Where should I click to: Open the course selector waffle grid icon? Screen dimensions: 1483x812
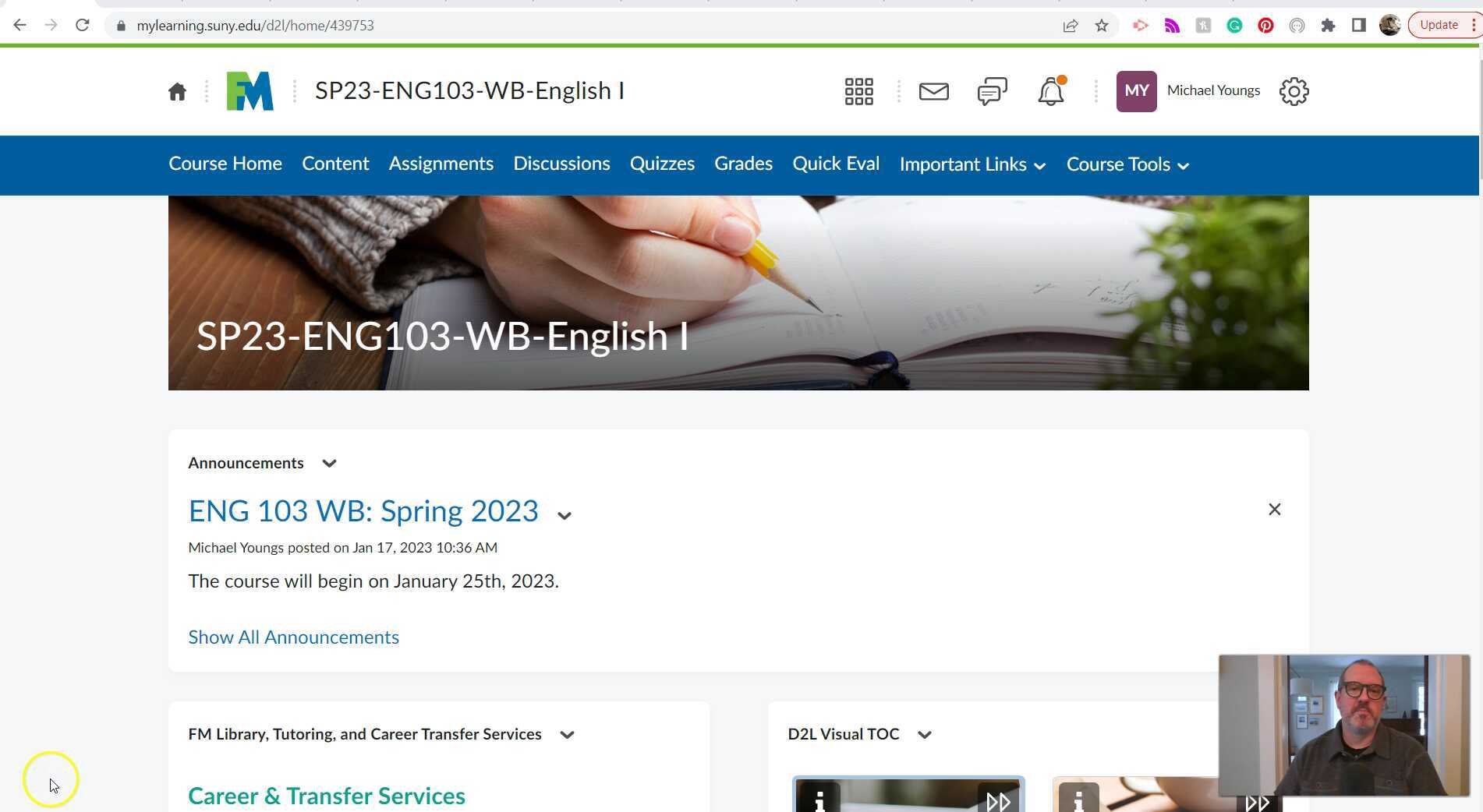858,91
